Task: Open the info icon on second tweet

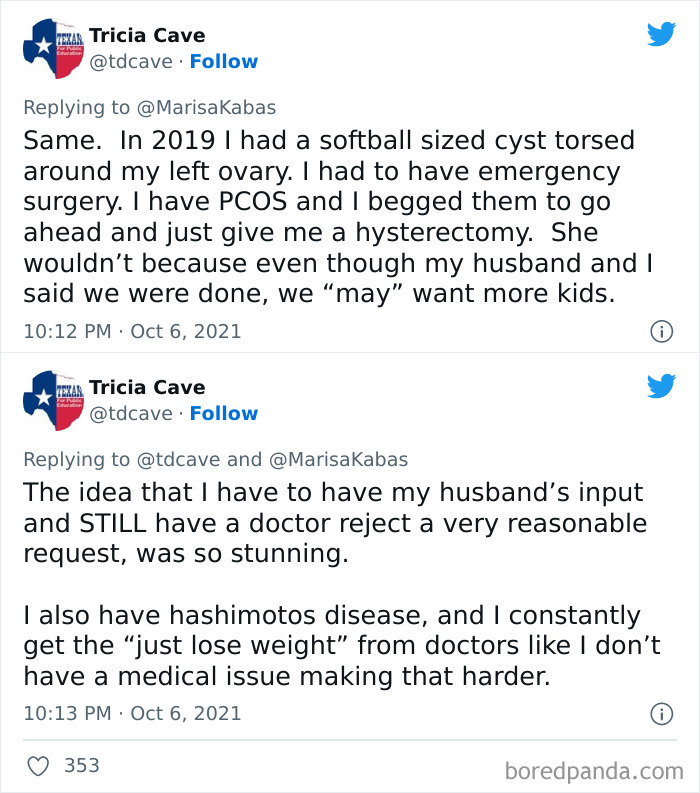Action: coord(661,713)
